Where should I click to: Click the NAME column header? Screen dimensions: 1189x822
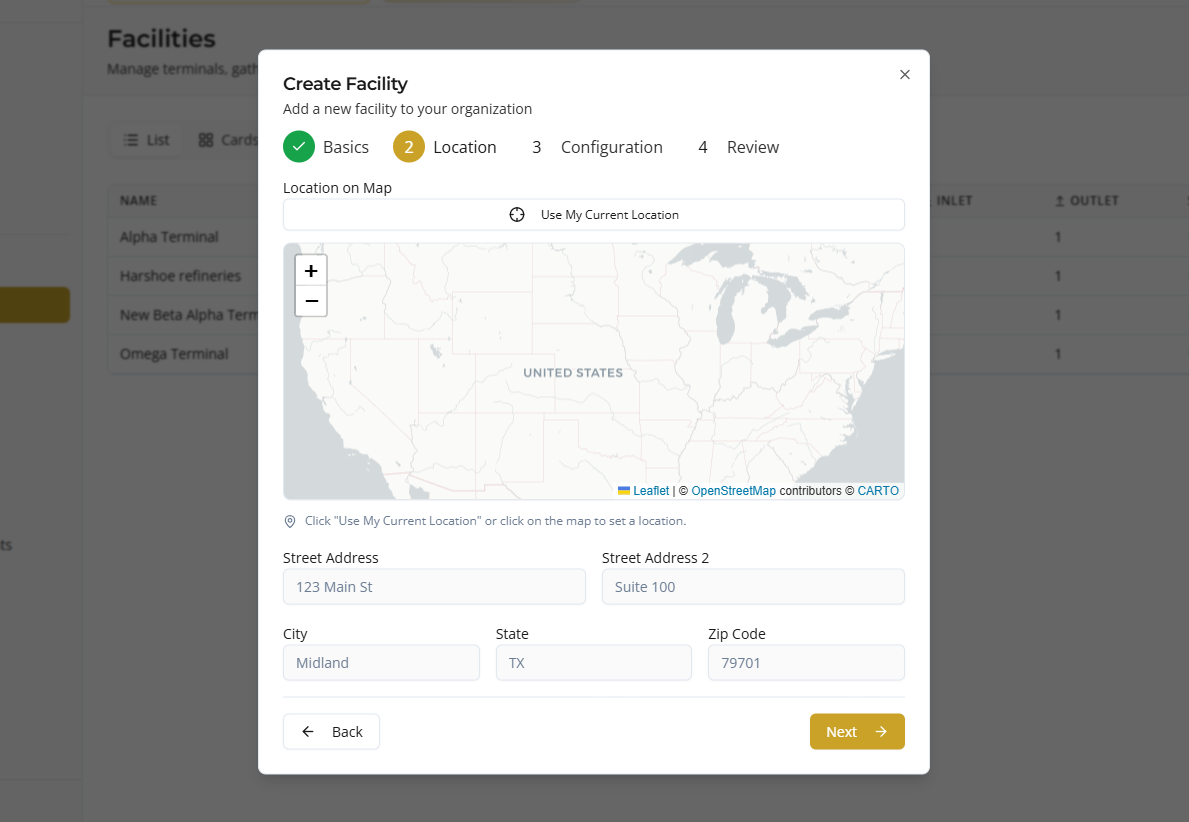138,201
